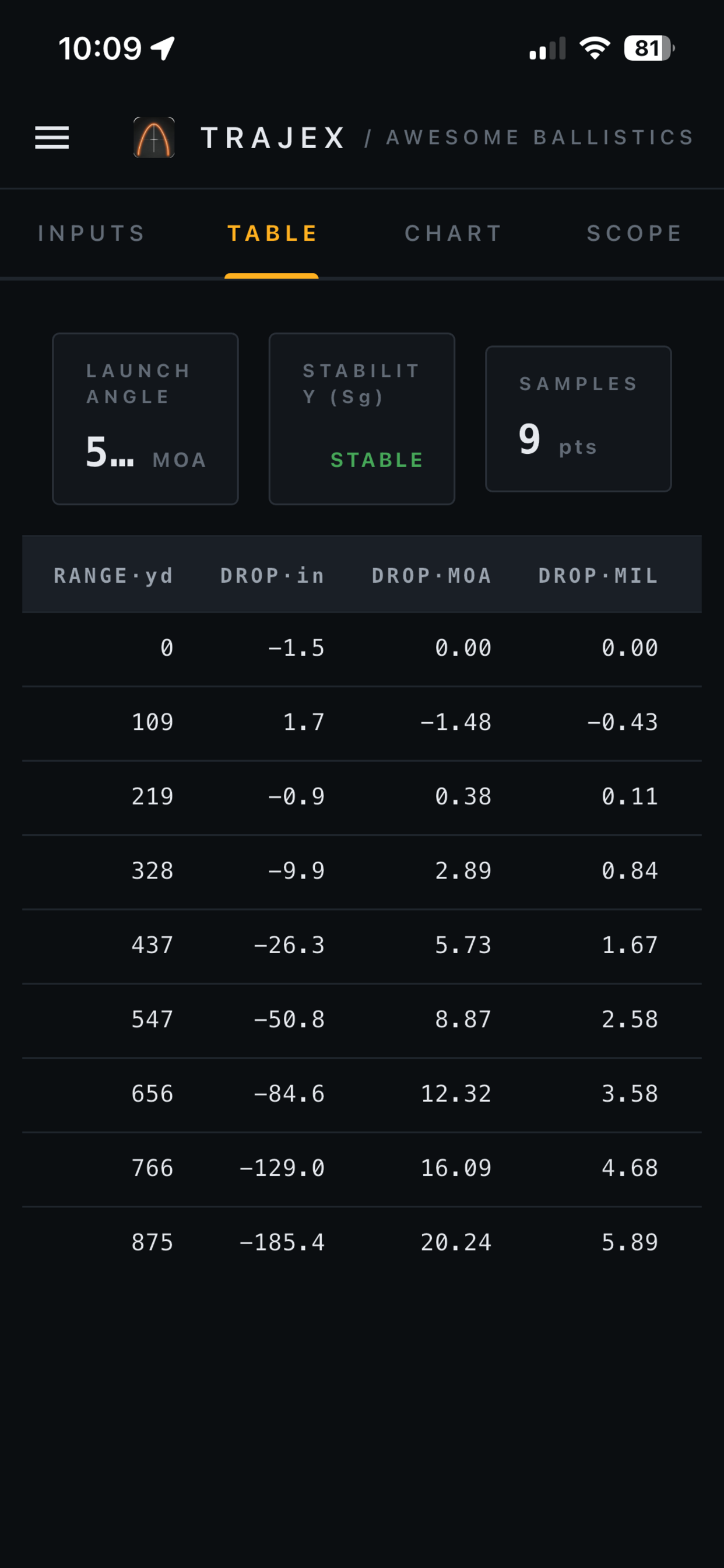
Task: Switch to the CHART tab
Action: pos(454,233)
